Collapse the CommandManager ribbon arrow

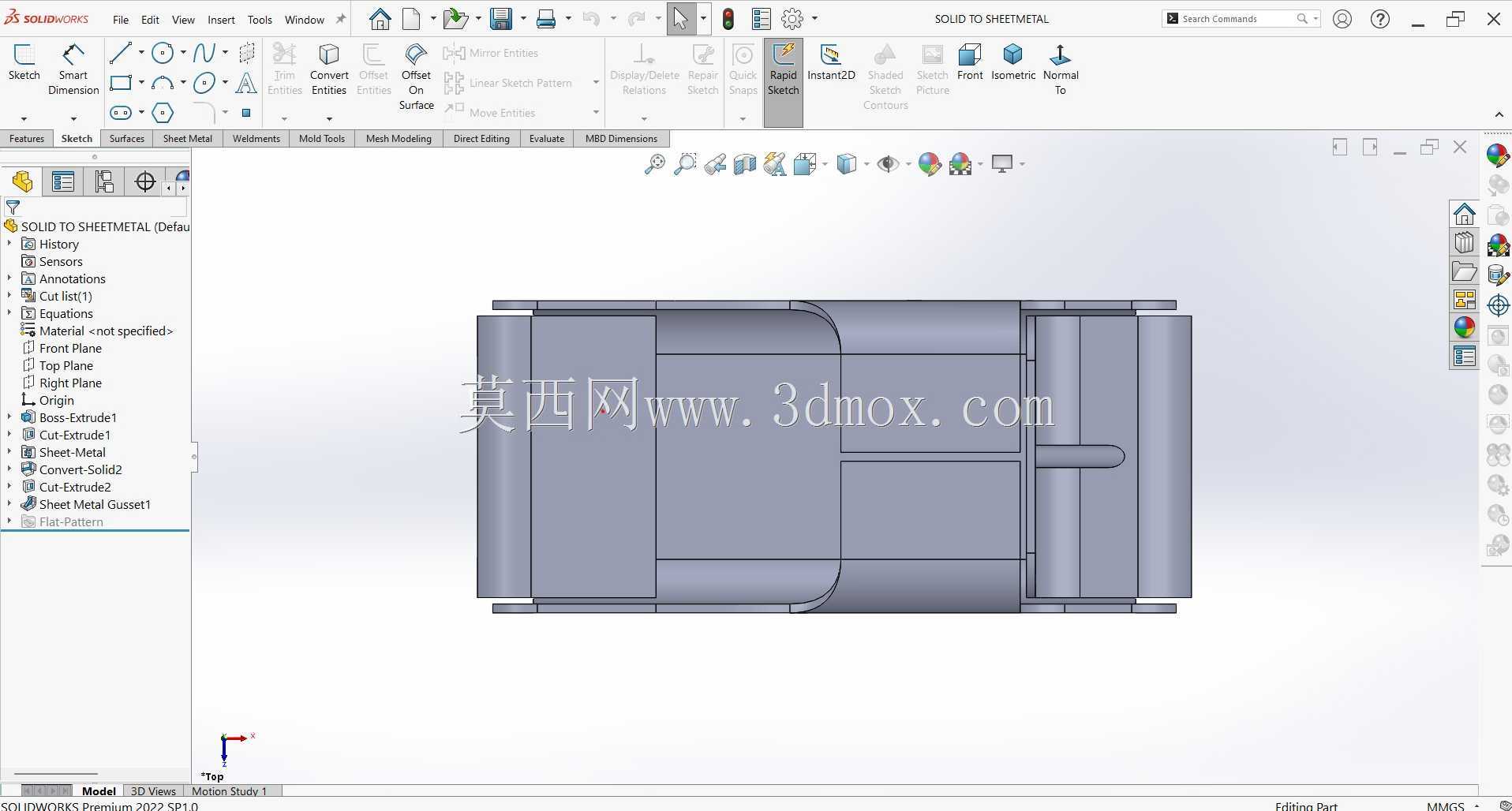pyautogui.click(x=1499, y=115)
